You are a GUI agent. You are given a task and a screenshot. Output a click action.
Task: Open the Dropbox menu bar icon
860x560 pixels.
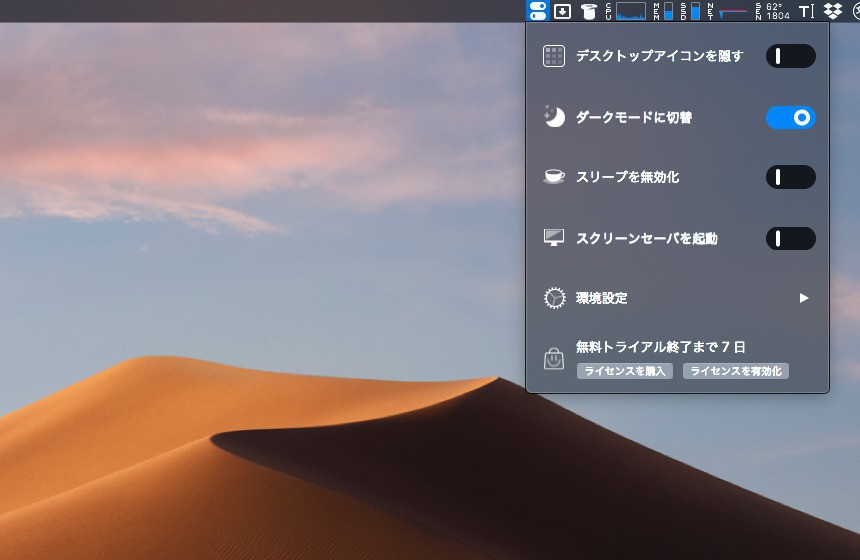[833, 11]
